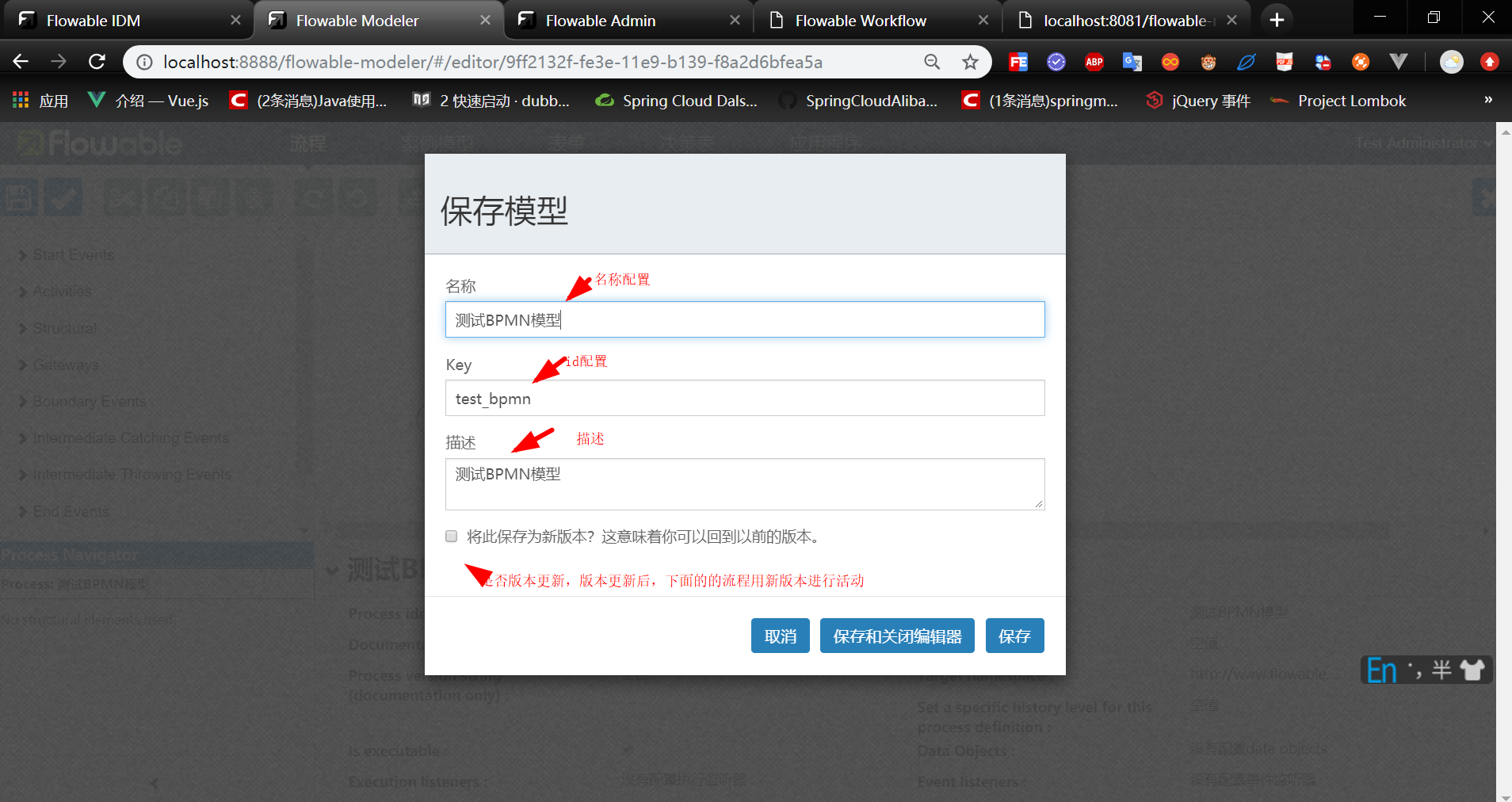Open the Spring Cloud Dals bookmark
The height and width of the screenshot is (802, 1512).
point(678,101)
